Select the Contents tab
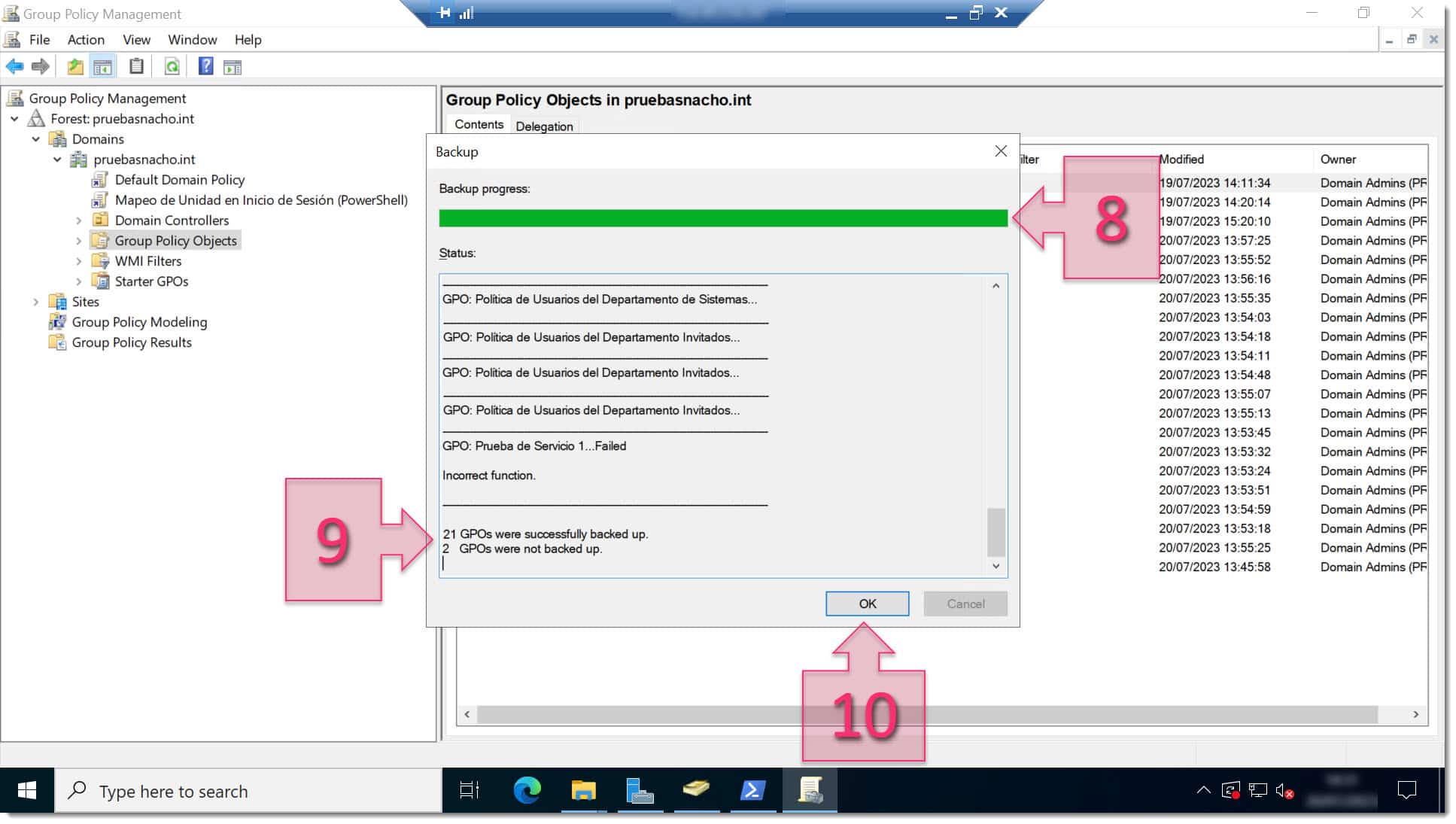The image size is (1456, 824). [478, 124]
